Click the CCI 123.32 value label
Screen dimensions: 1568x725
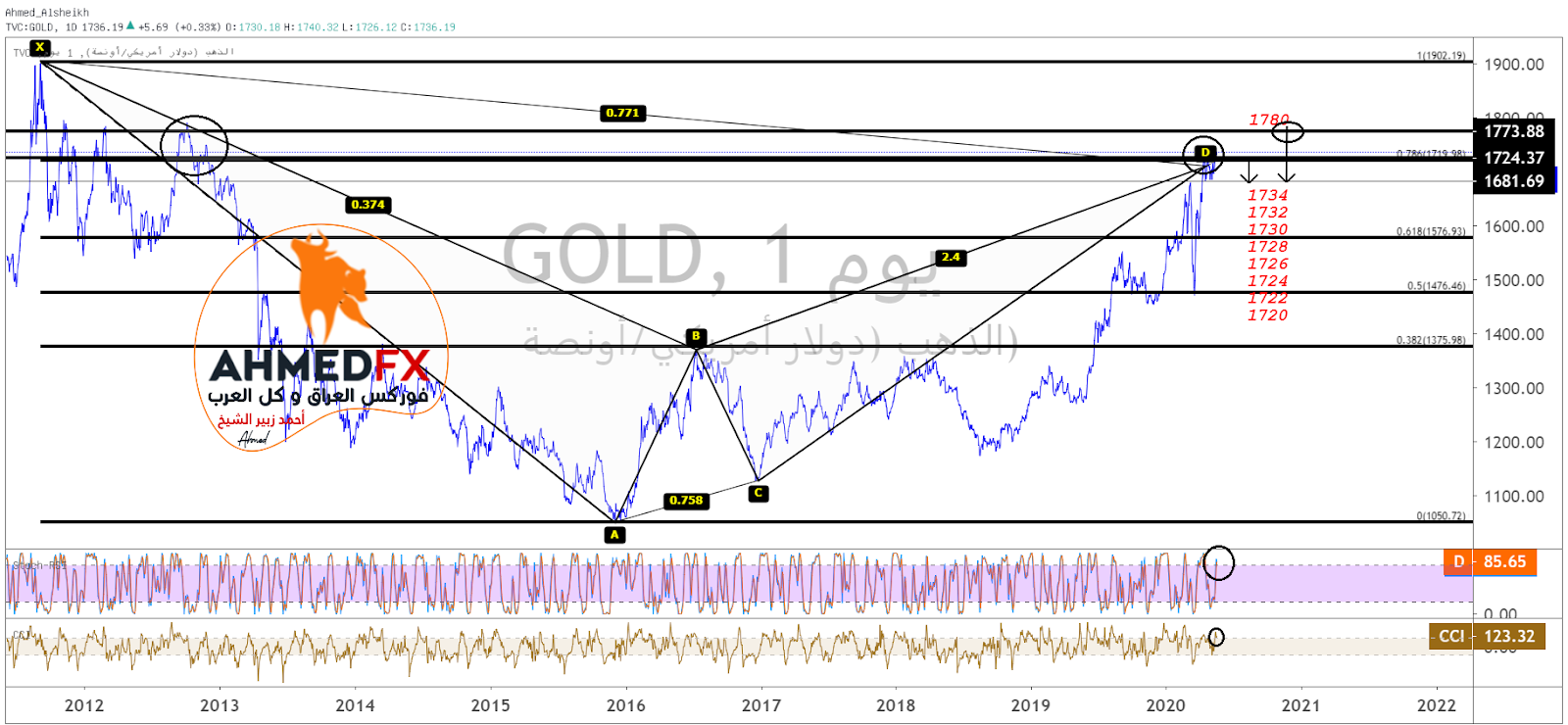pyautogui.click(x=1488, y=637)
